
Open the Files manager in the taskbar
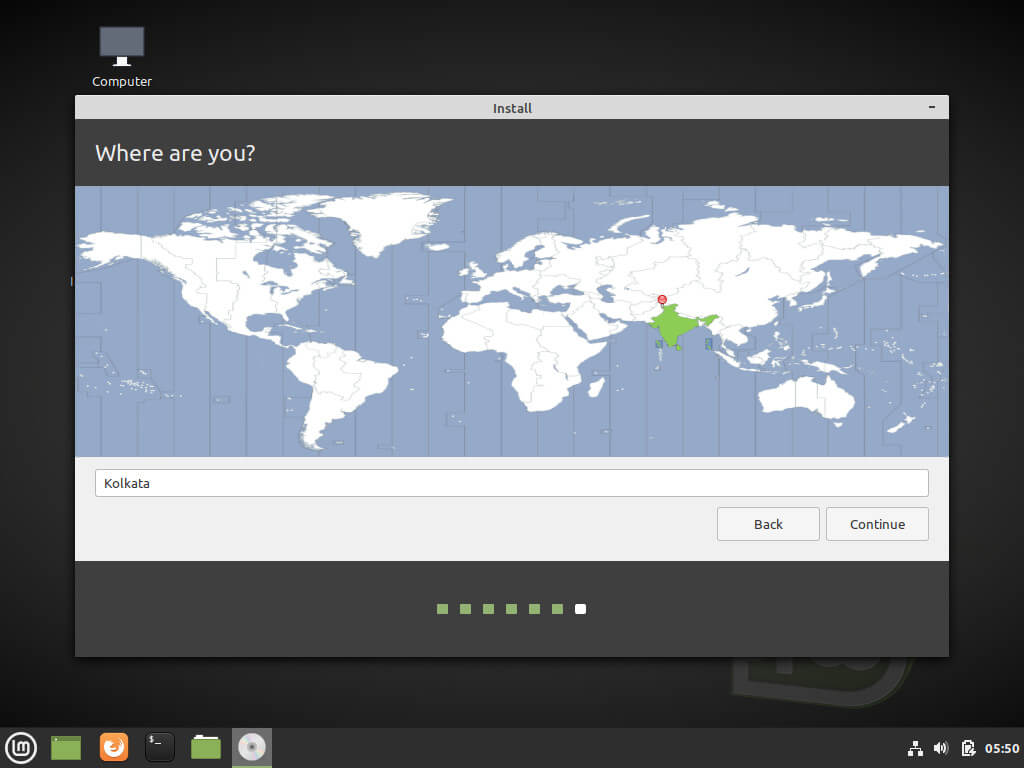tap(206, 747)
